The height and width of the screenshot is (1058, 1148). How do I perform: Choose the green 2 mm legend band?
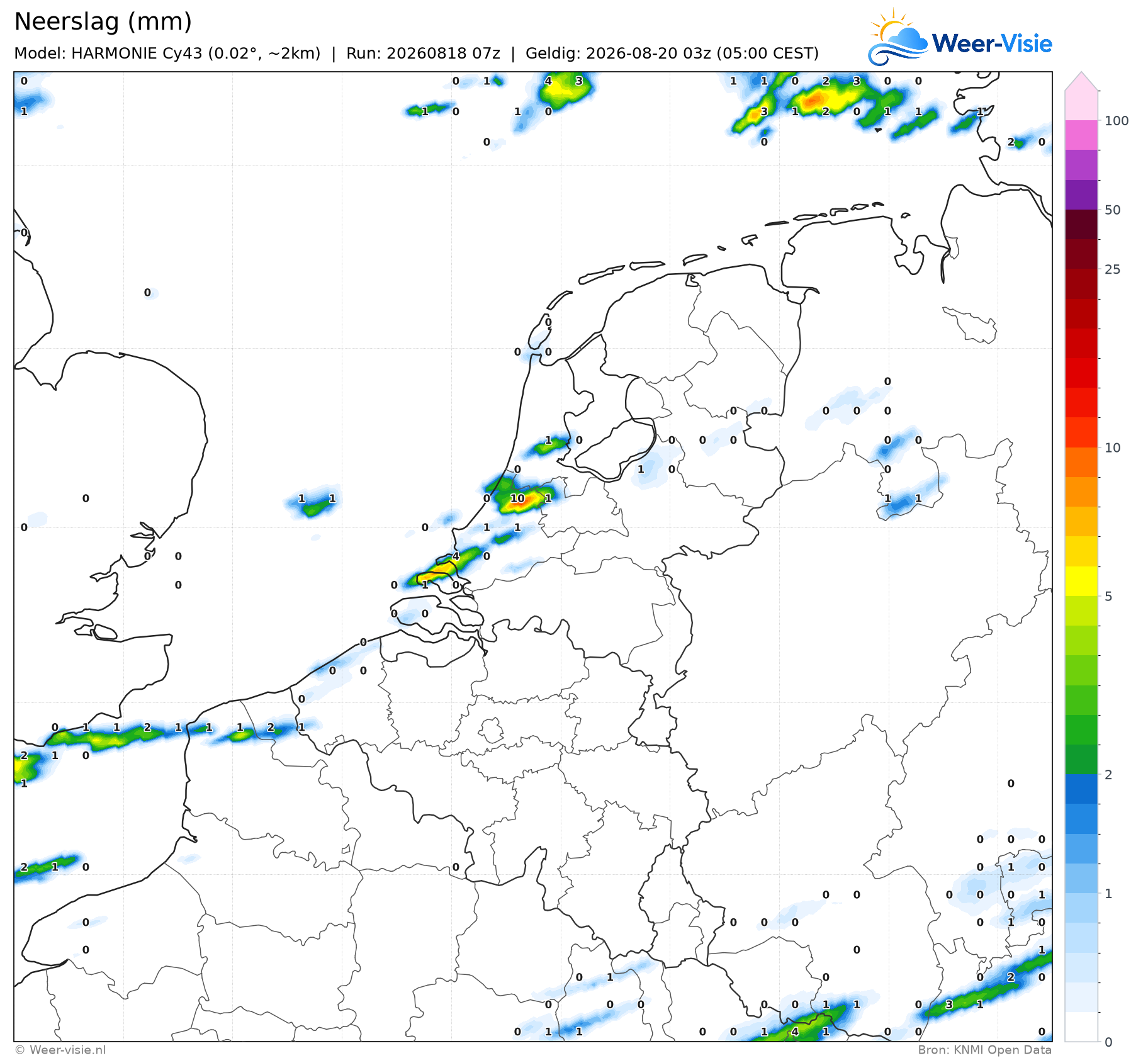coord(1081,759)
